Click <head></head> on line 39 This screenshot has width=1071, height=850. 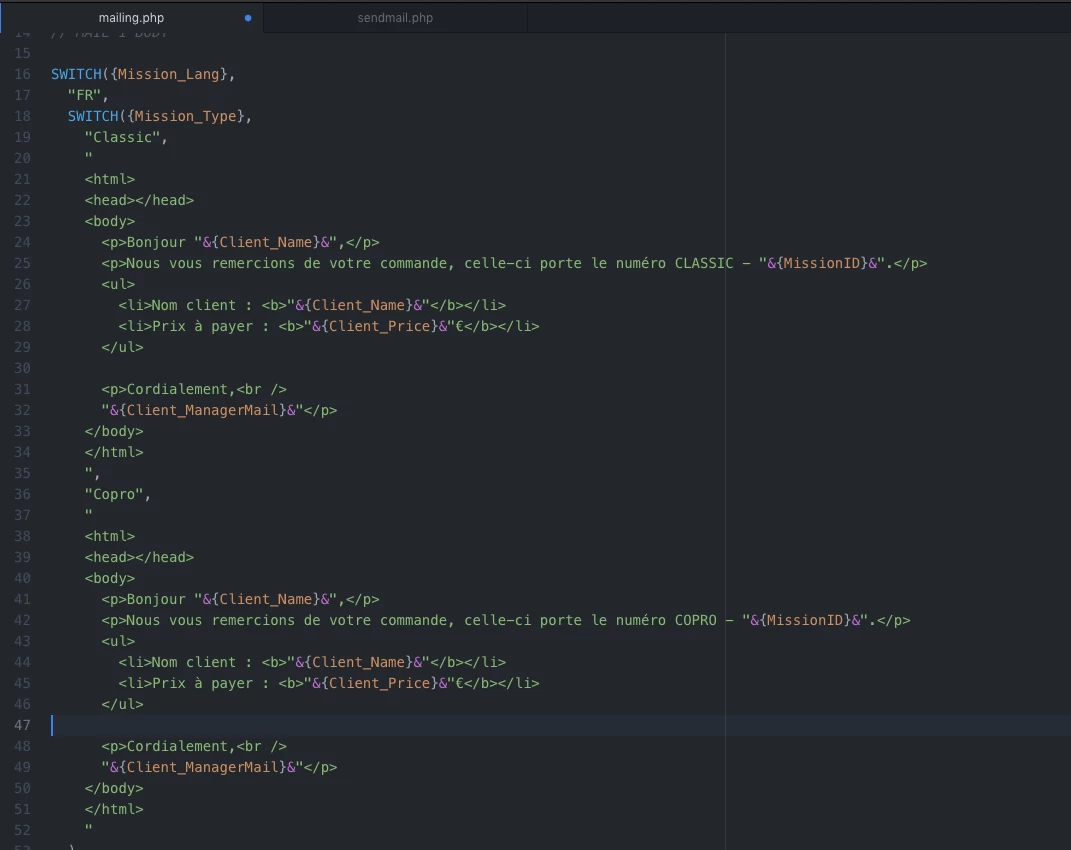(139, 558)
